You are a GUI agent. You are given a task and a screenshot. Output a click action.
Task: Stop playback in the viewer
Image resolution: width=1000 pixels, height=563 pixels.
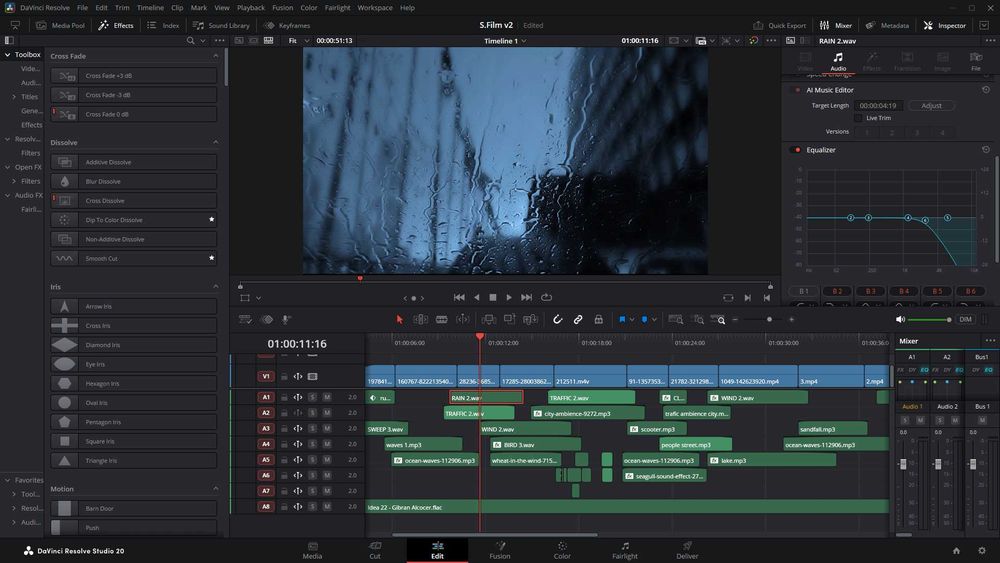click(x=492, y=297)
